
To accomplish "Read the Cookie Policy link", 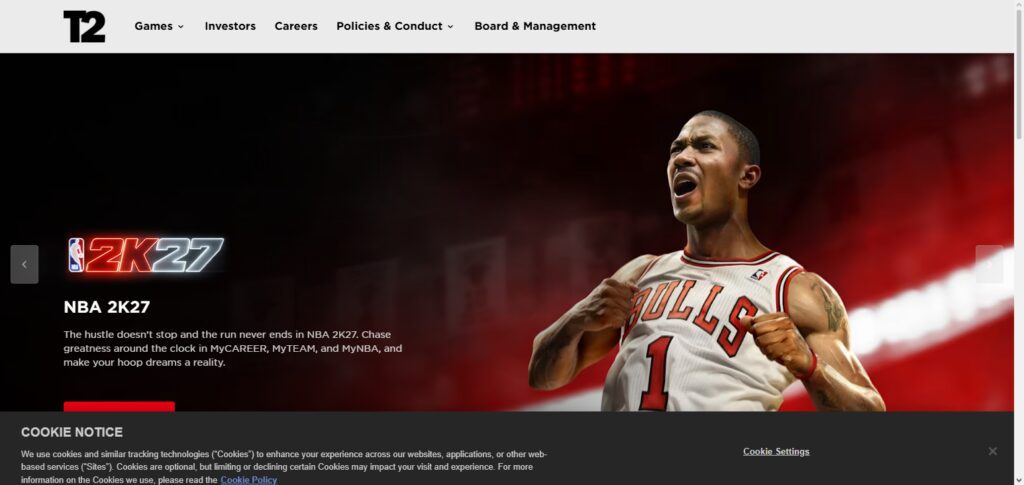I will (249, 480).
